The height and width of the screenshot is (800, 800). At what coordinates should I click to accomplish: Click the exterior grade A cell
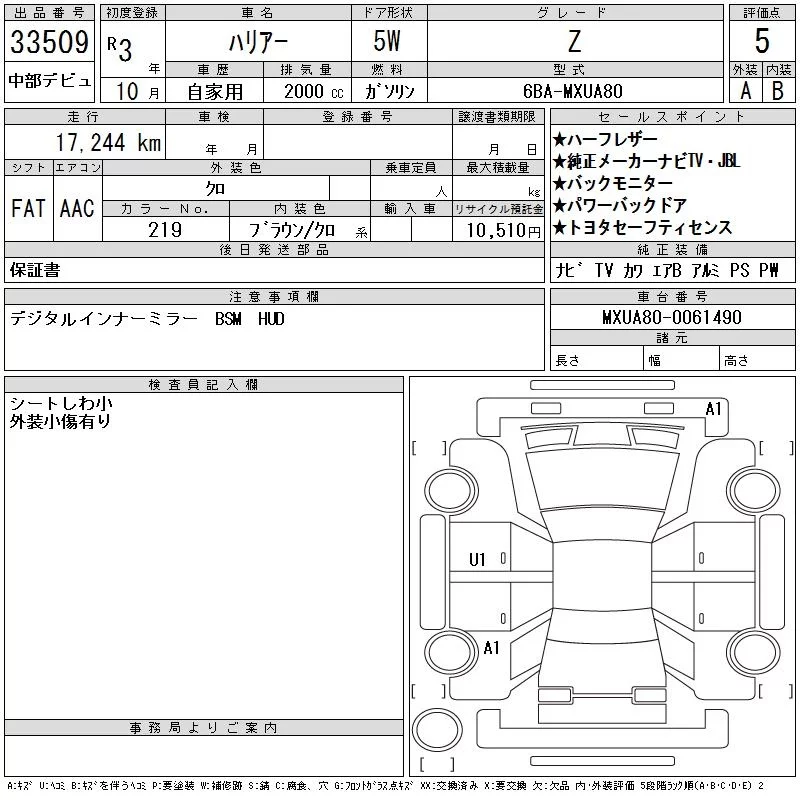[x=745, y=90]
